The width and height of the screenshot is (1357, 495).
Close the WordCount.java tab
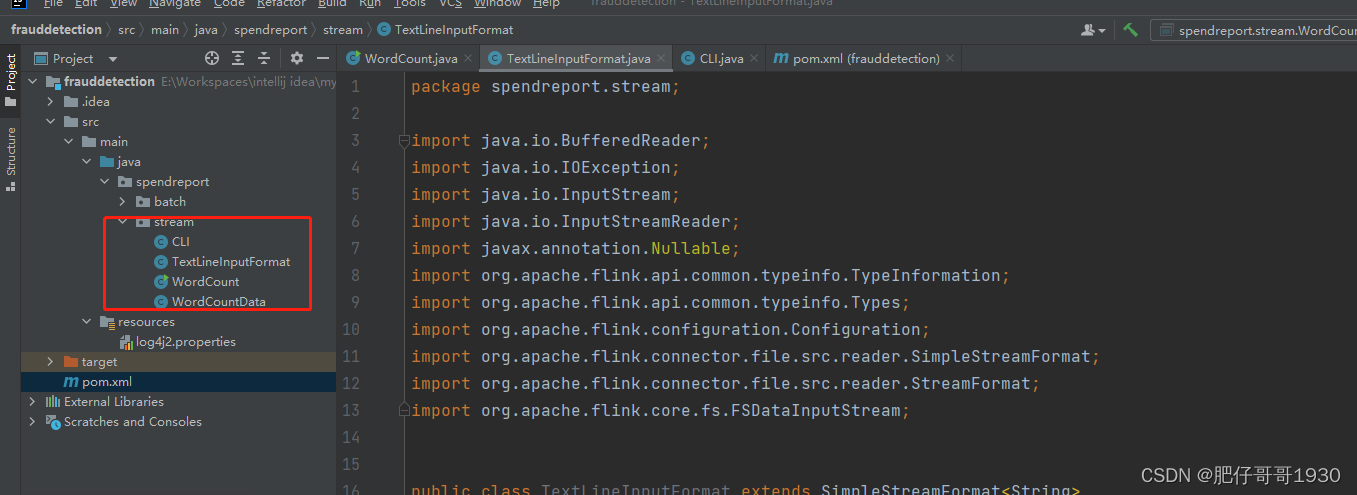click(470, 59)
